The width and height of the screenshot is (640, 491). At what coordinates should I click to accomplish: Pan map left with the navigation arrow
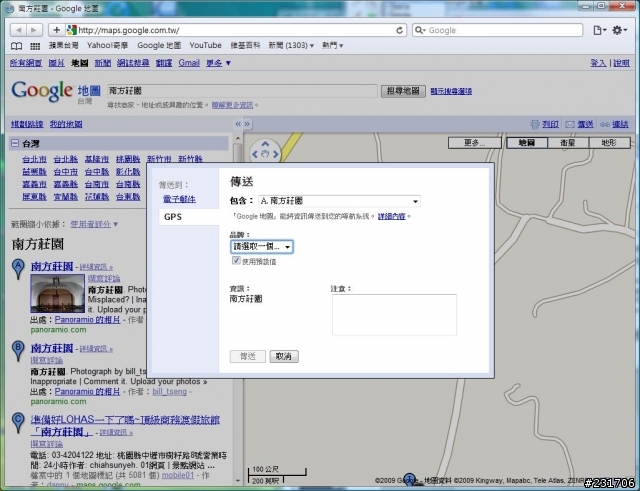click(255, 154)
